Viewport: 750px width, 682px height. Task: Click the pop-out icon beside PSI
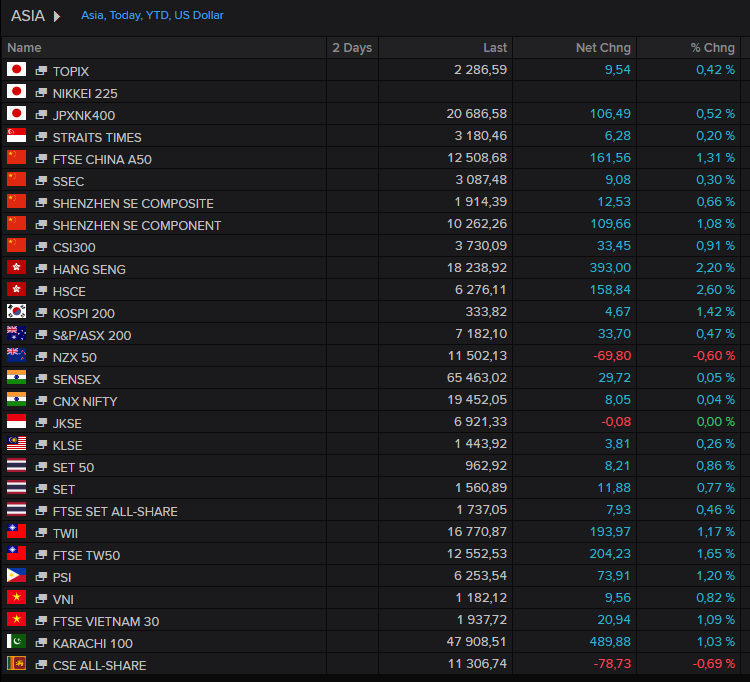tap(41, 577)
